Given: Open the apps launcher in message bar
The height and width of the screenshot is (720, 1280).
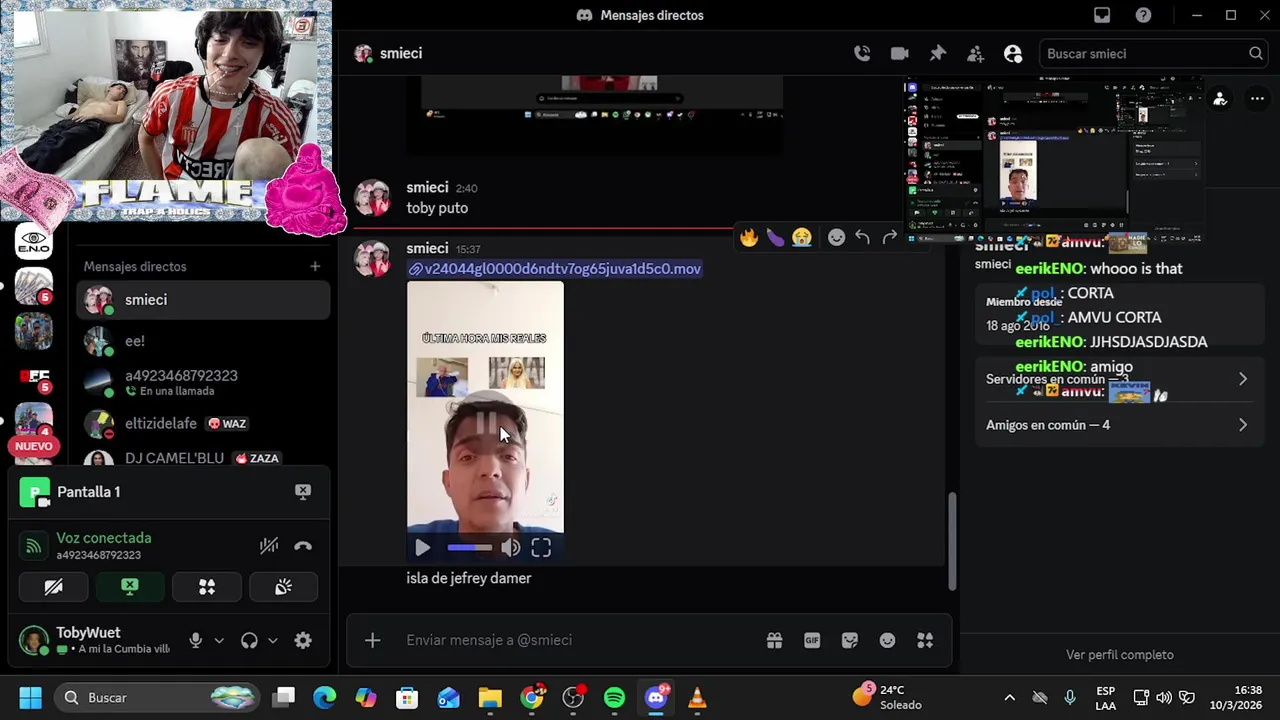Looking at the screenshot, I should pos(925,640).
